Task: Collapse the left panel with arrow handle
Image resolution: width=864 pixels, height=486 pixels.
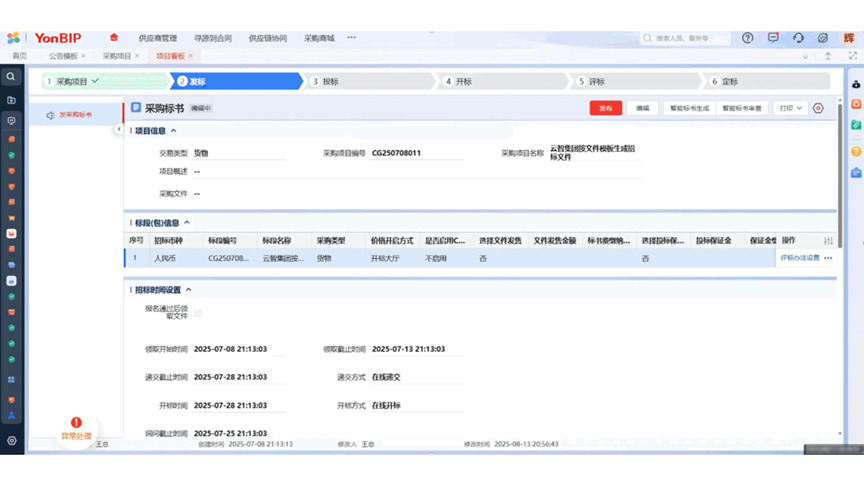Action: [x=118, y=129]
